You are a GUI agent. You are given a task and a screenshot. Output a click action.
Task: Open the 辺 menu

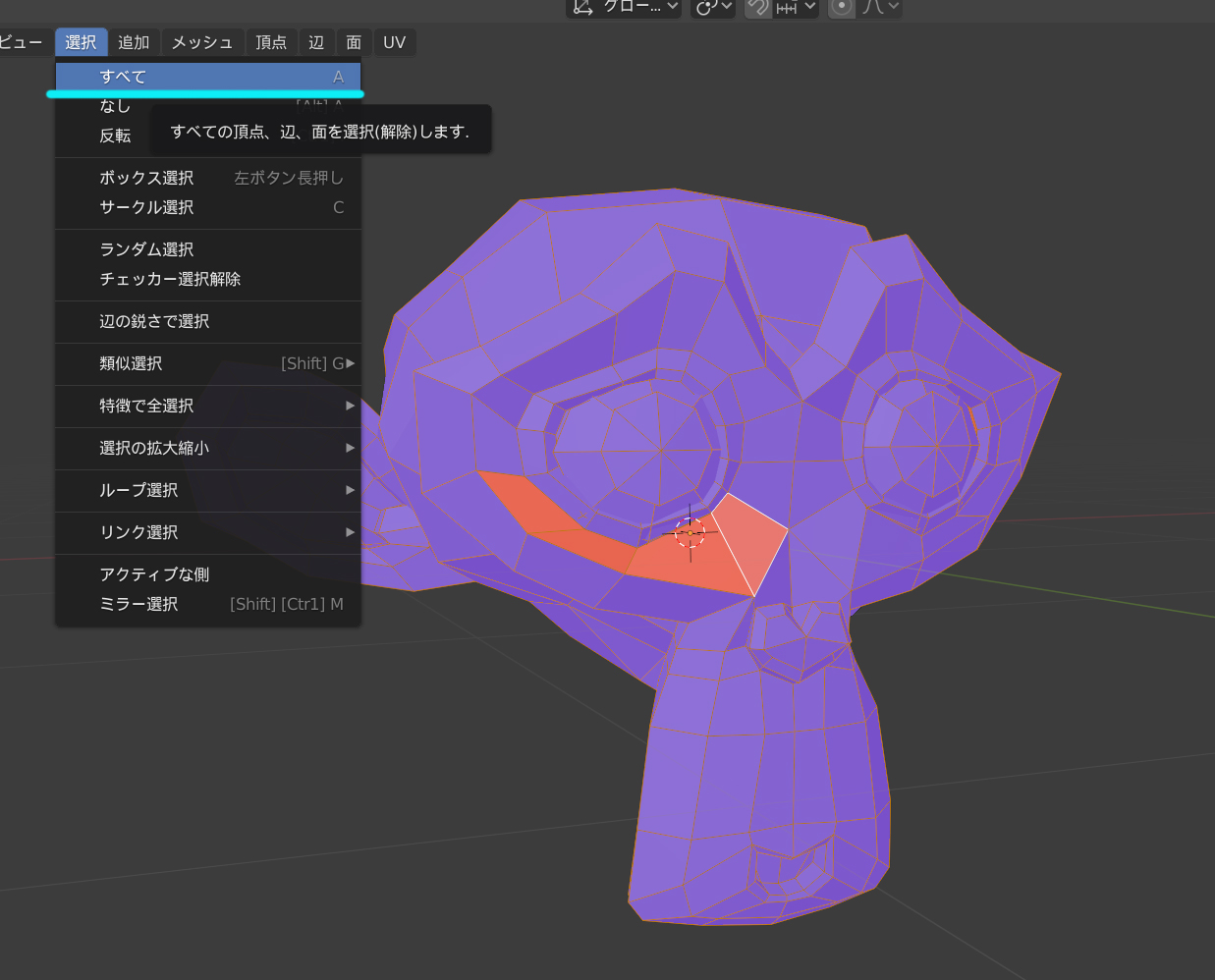tap(316, 42)
